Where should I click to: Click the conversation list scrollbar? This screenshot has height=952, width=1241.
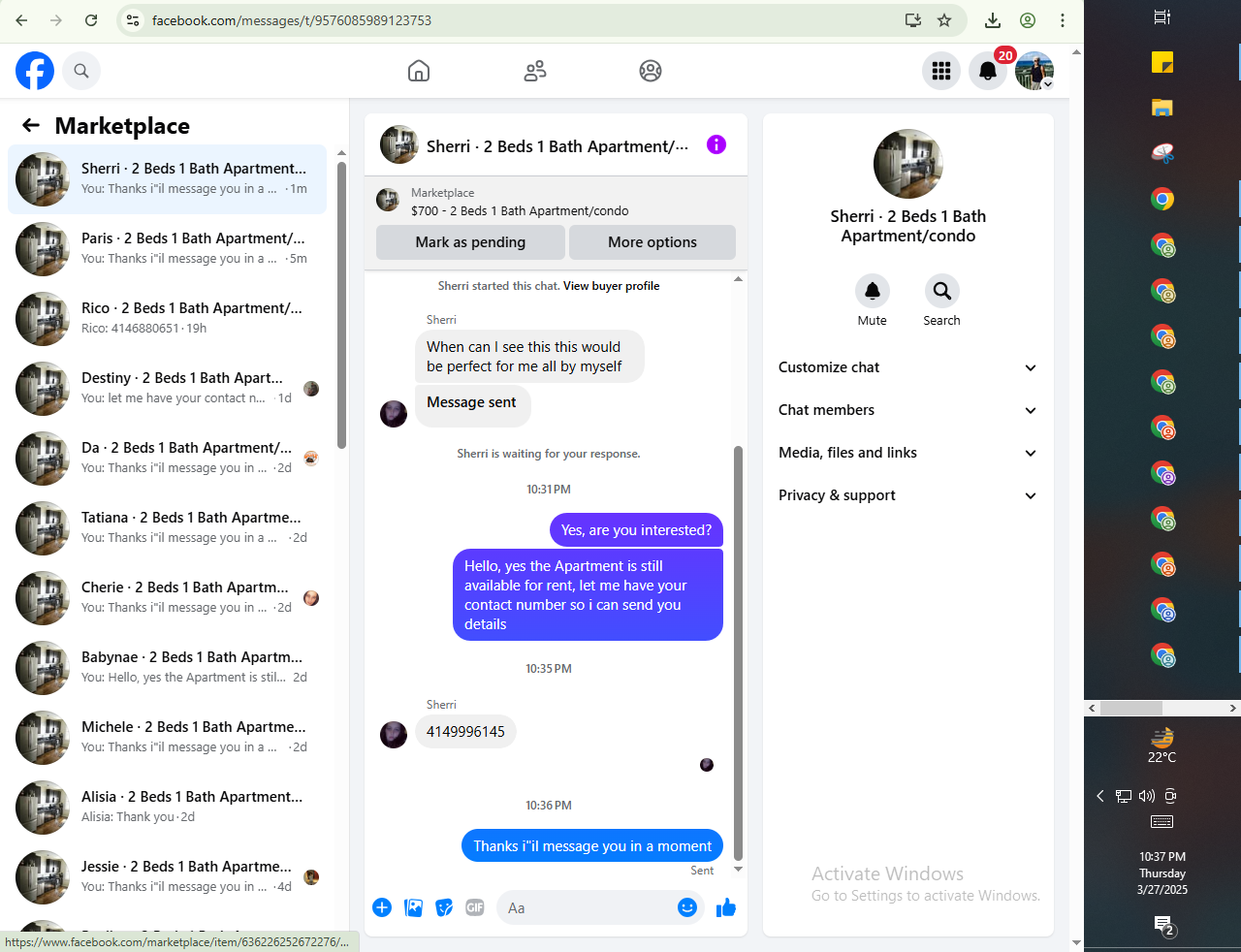[x=341, y=304]
